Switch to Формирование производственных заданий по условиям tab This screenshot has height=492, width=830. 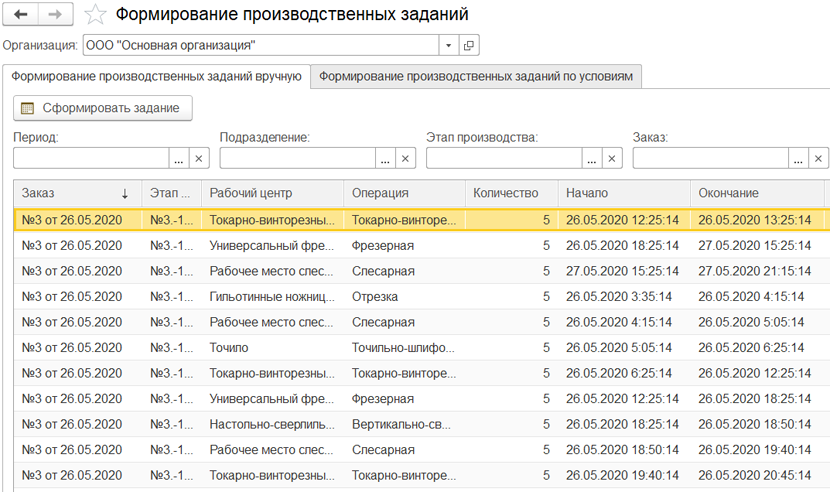(476, 76)
